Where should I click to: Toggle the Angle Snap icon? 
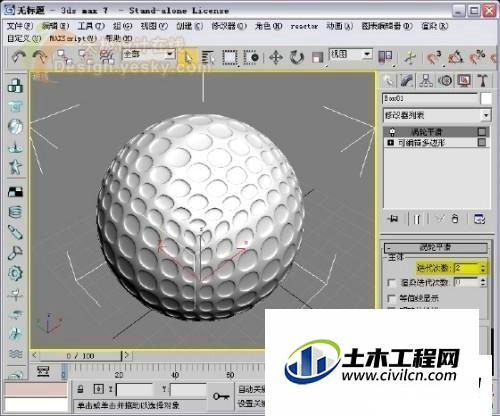pos(456,57)
